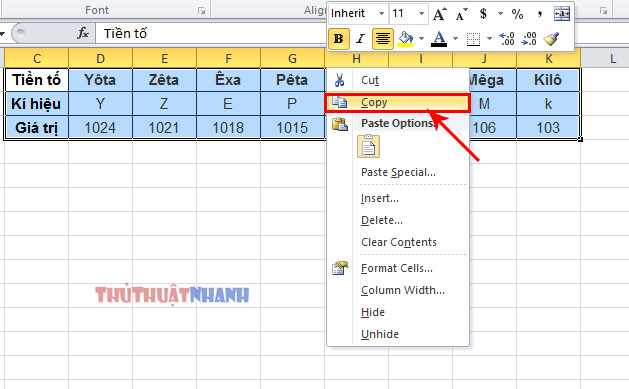Choose Hide from context menu
The width and height of the screenshot is (629, 389).
[x=398, y=312]
